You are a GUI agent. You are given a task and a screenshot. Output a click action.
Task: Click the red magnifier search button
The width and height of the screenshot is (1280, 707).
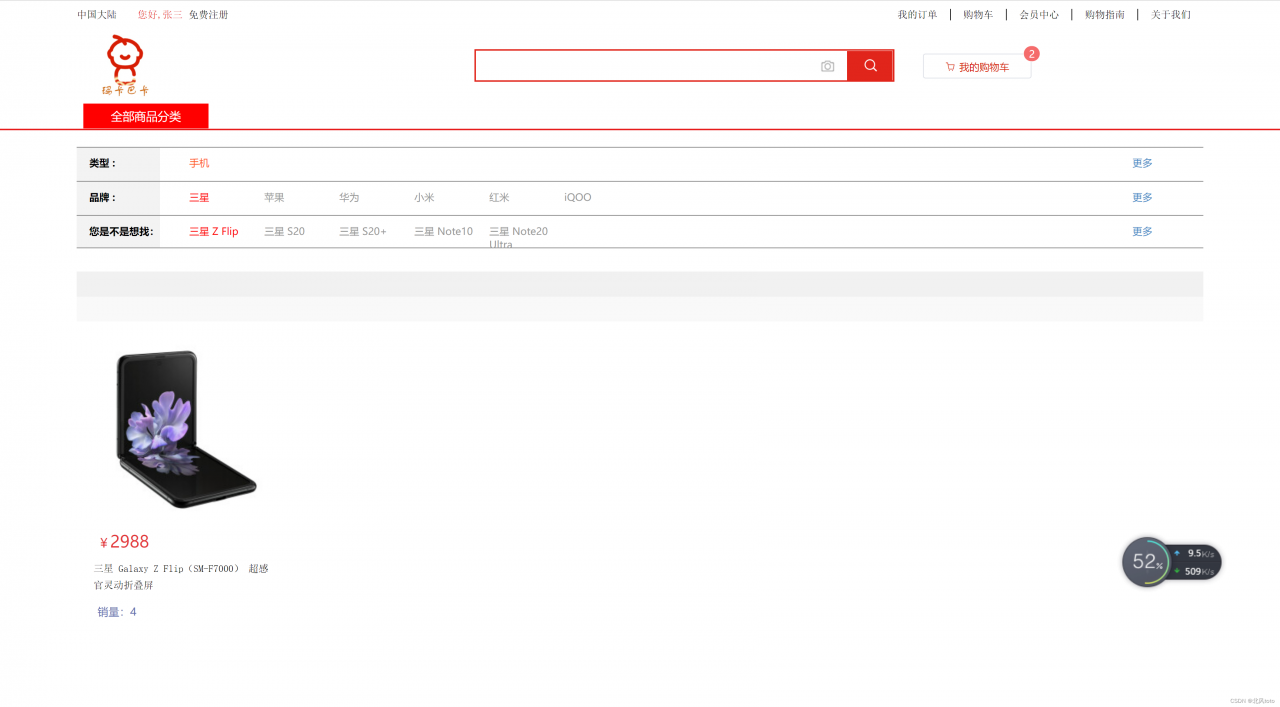coord(870,65)
